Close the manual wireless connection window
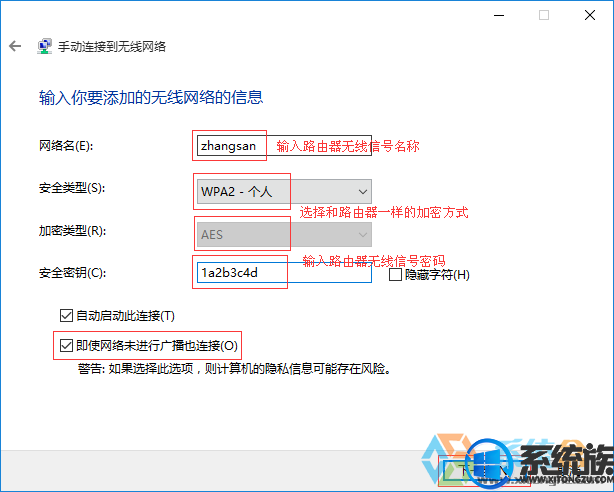This screenshot has height=492, width=614. tap(590, 15)
